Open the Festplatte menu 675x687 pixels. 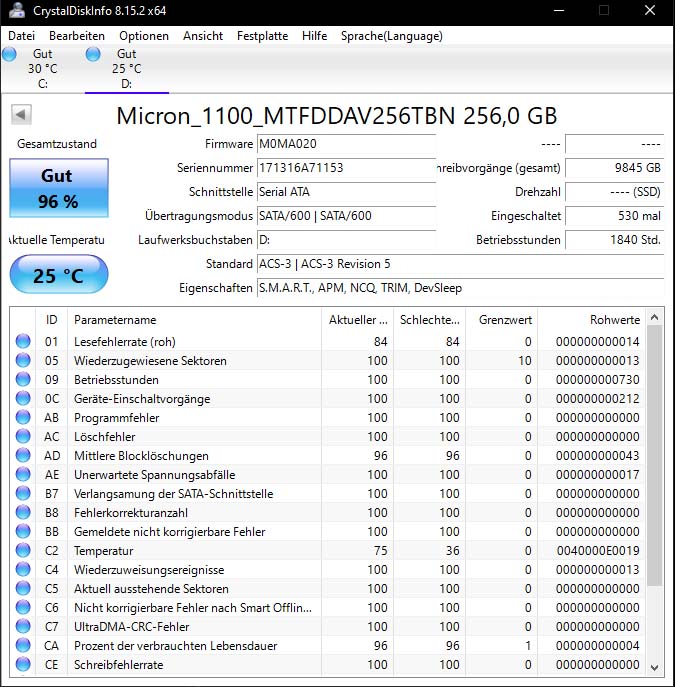point(262,36)
